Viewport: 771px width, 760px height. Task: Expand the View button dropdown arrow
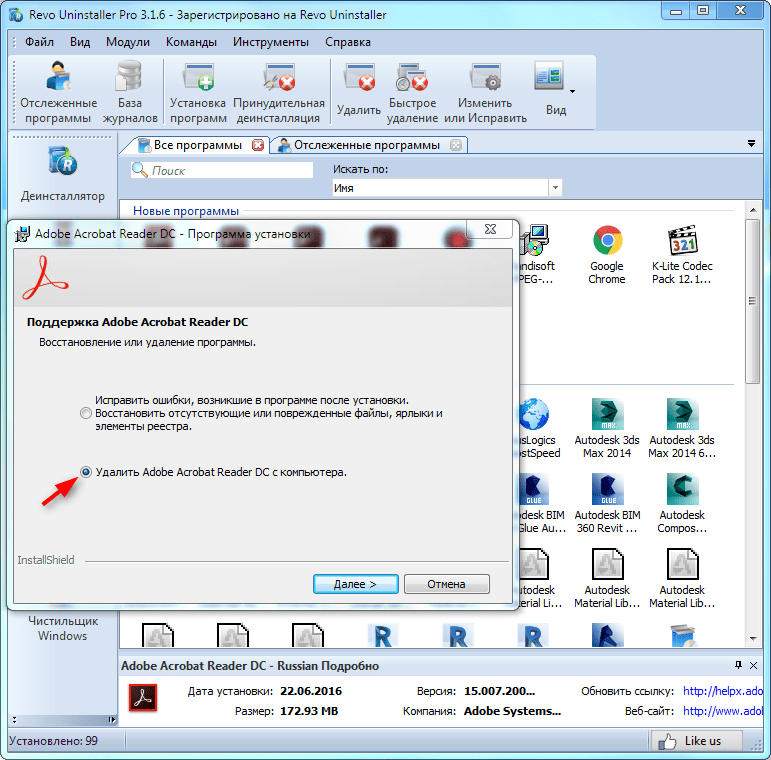tap(572, 91)
